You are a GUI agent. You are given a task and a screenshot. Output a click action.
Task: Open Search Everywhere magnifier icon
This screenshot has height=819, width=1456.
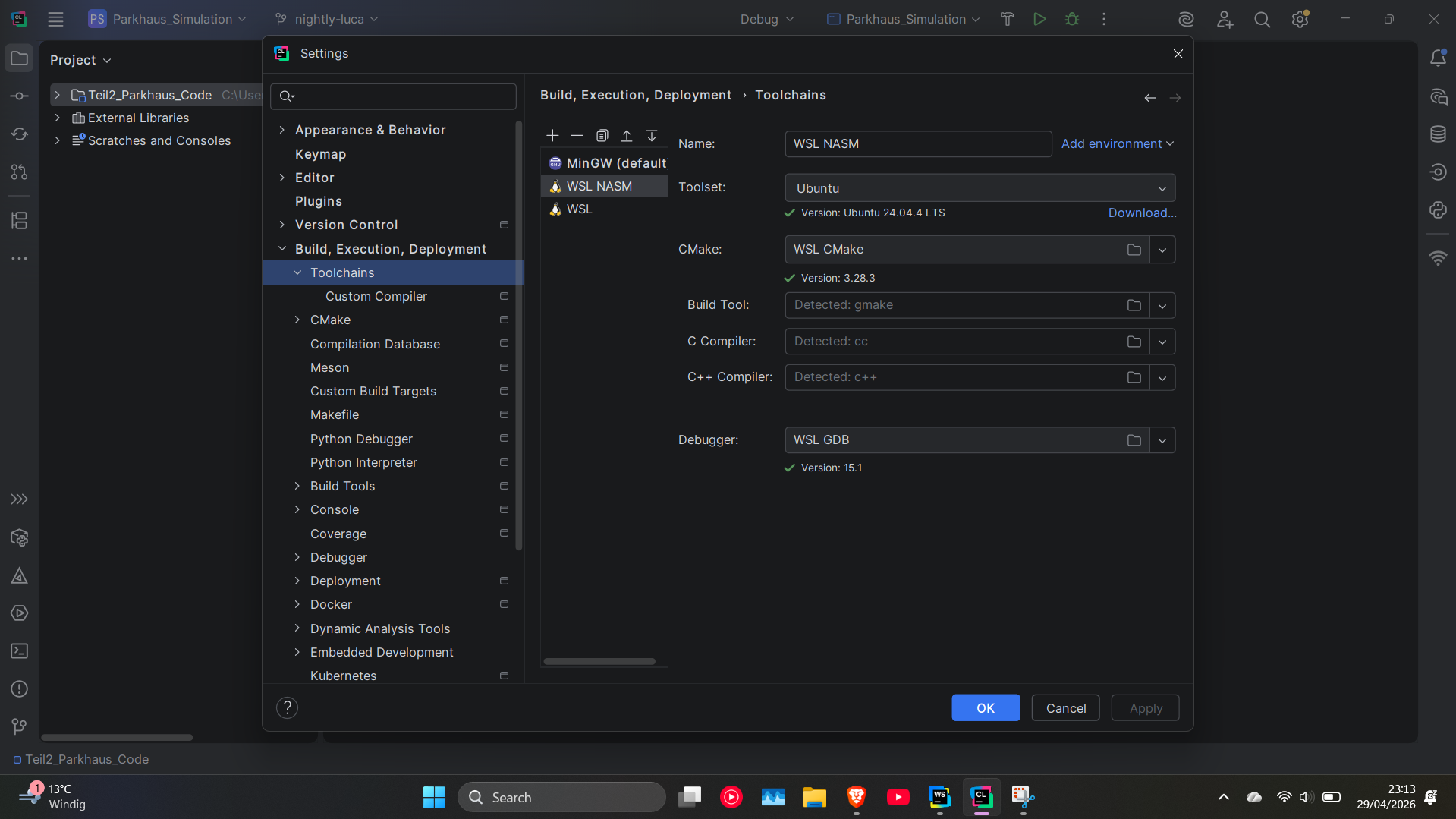point(1262,20)
